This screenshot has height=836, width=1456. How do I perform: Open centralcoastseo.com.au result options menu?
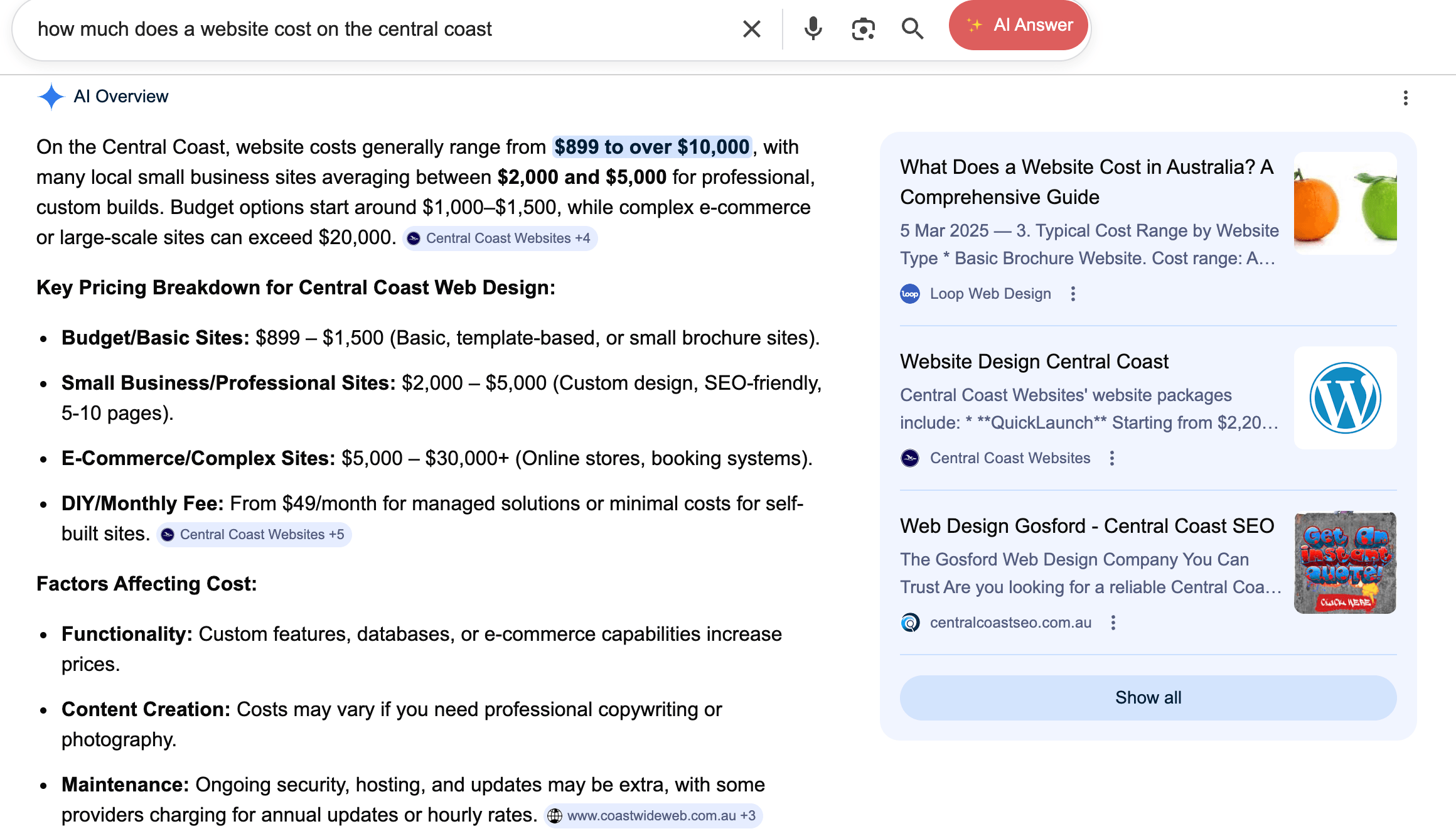point(1113,623)
